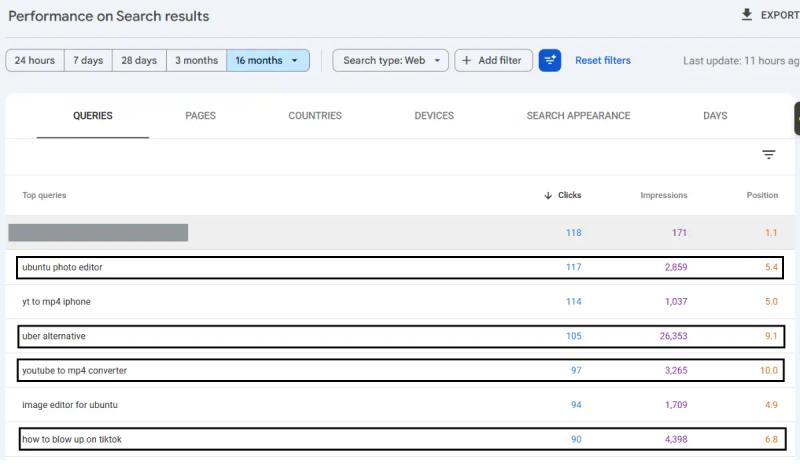The height and width of the screenshot is (464, 800).
Task: Click the 90 clicks value
Action: (x=576, y=439)
